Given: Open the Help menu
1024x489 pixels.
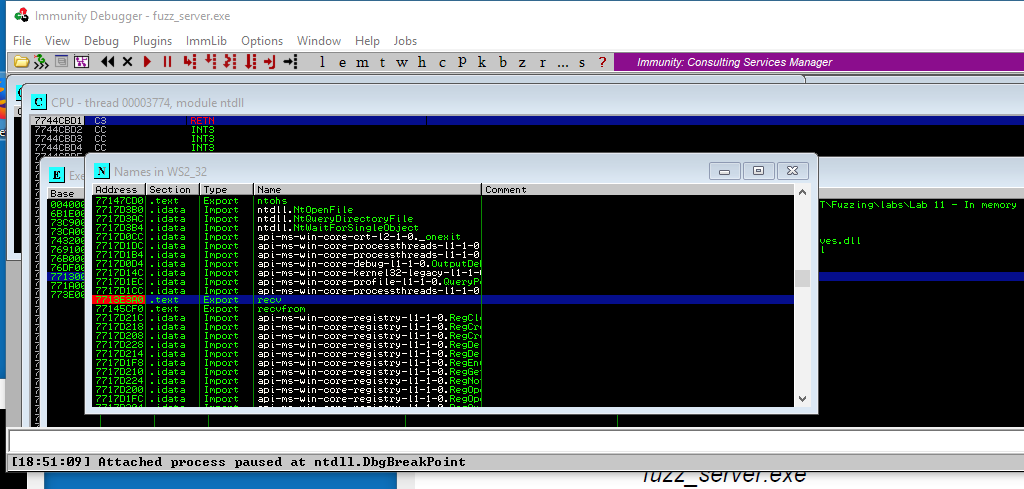Looking at the screenshot, I should point(367,40).
